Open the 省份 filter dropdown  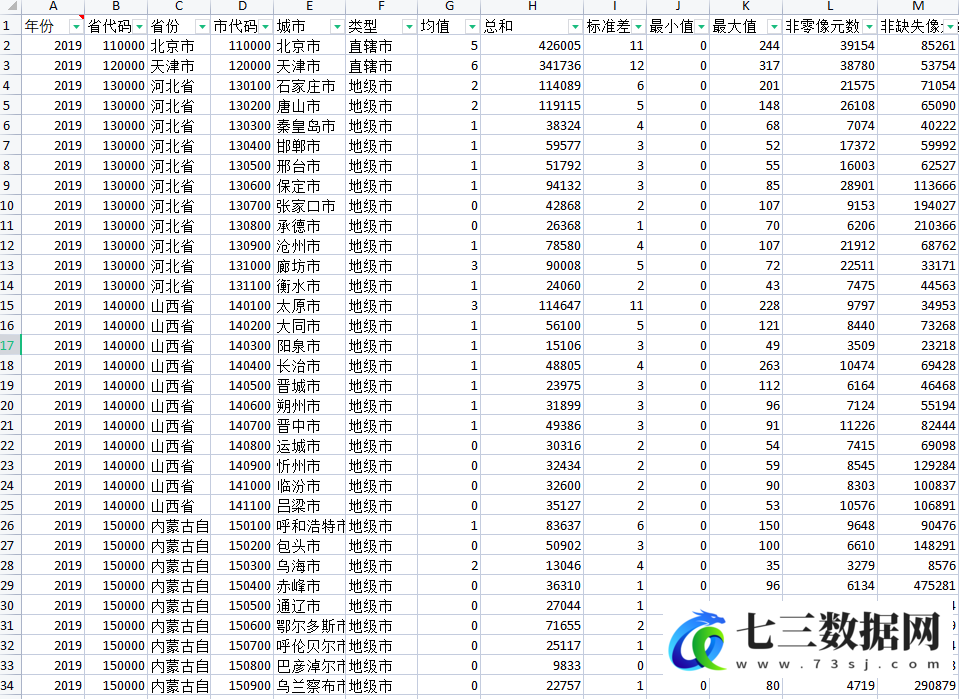(x=202, y=27)
